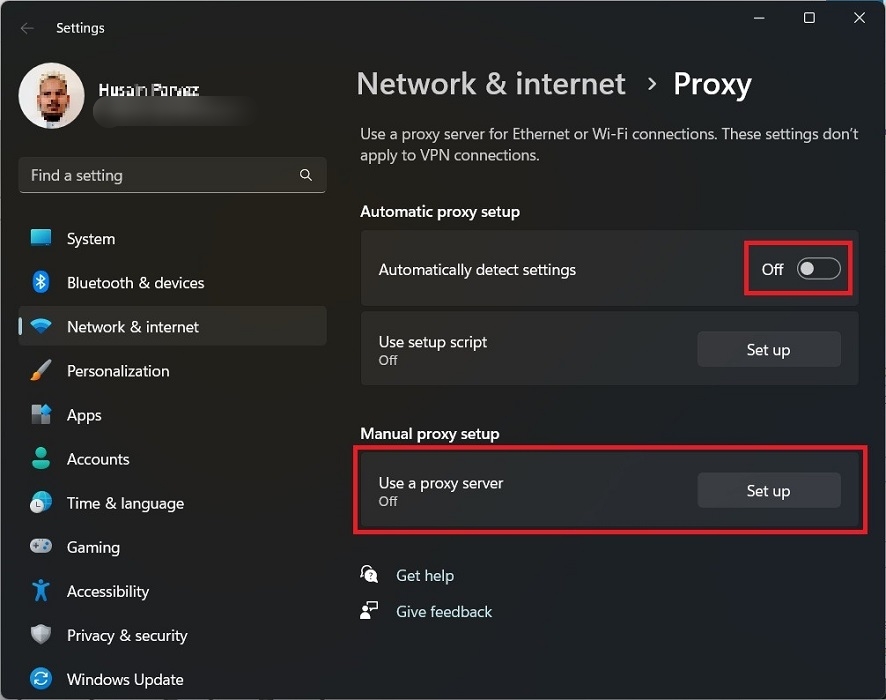Click the Give feedback link

pos(444,611)
